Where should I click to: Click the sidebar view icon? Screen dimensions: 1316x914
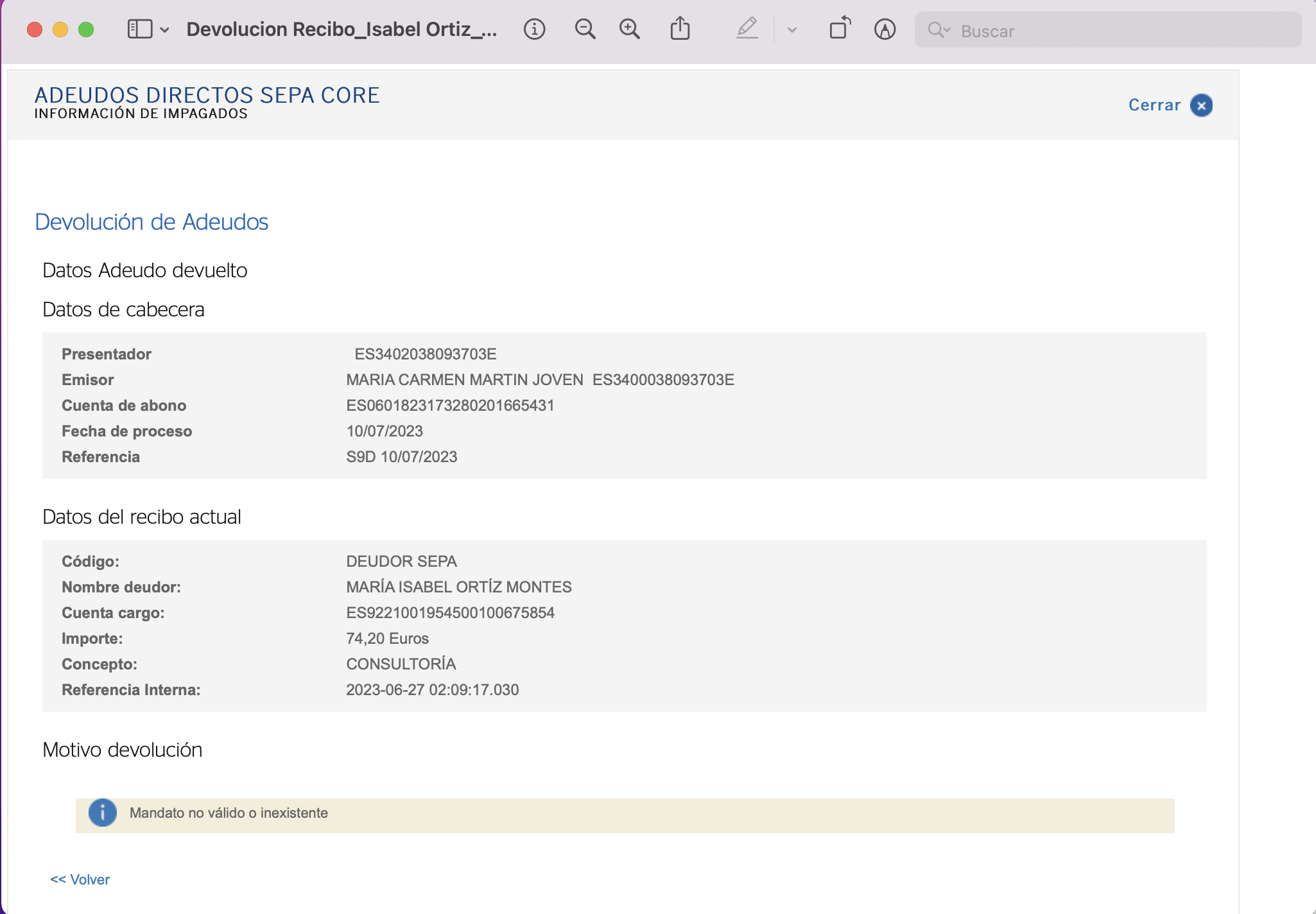[x=140, y=30]
